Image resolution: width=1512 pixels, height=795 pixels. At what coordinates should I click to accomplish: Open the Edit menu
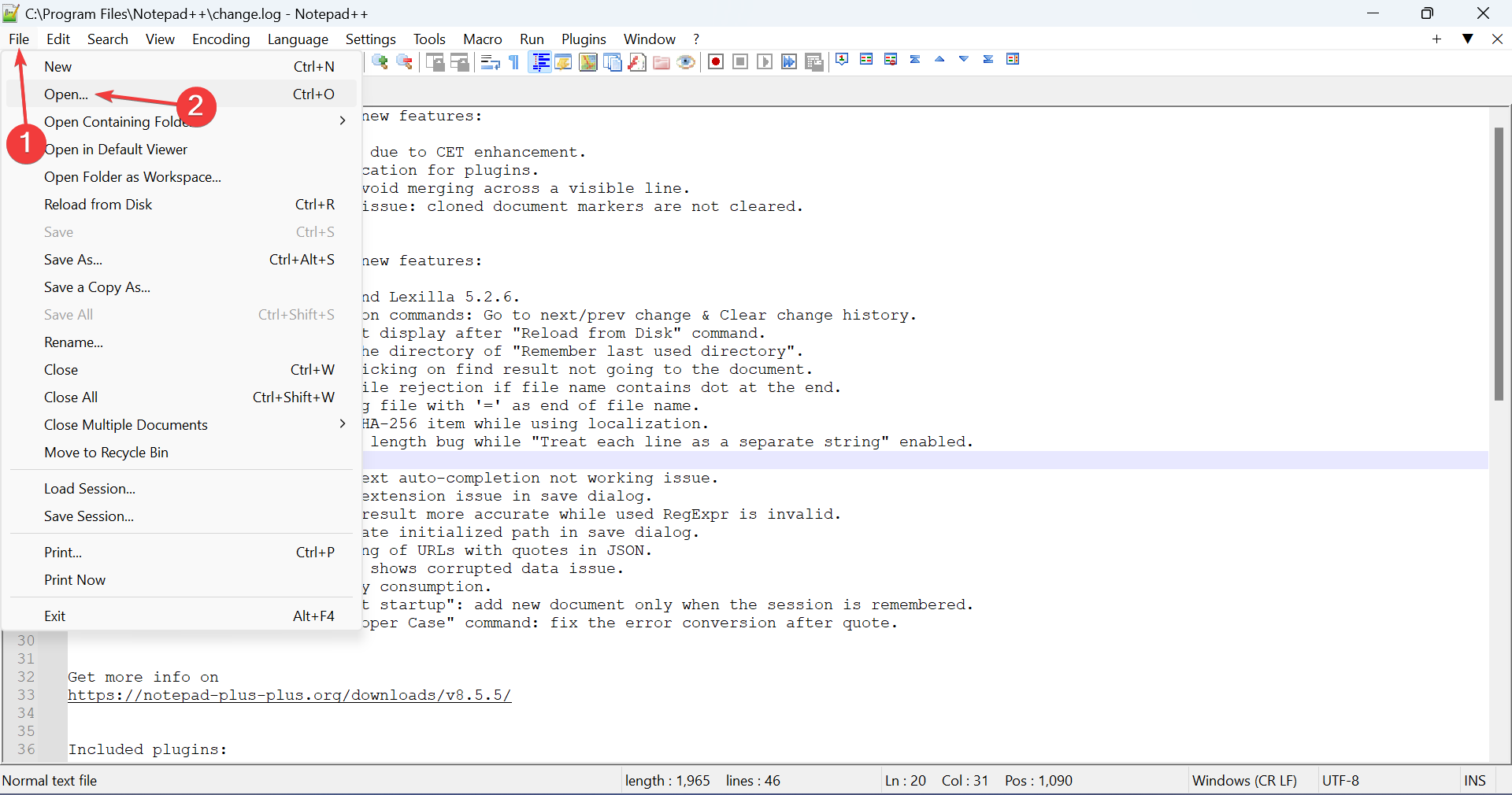click(58, 39)
